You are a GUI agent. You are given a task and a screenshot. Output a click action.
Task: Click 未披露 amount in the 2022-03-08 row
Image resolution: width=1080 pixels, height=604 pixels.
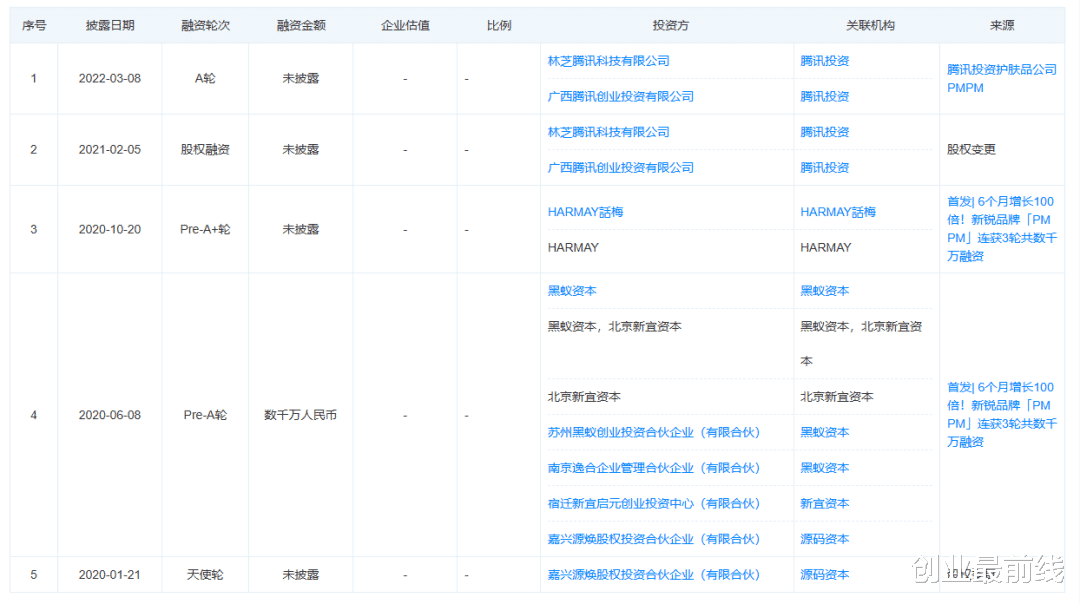301,79
